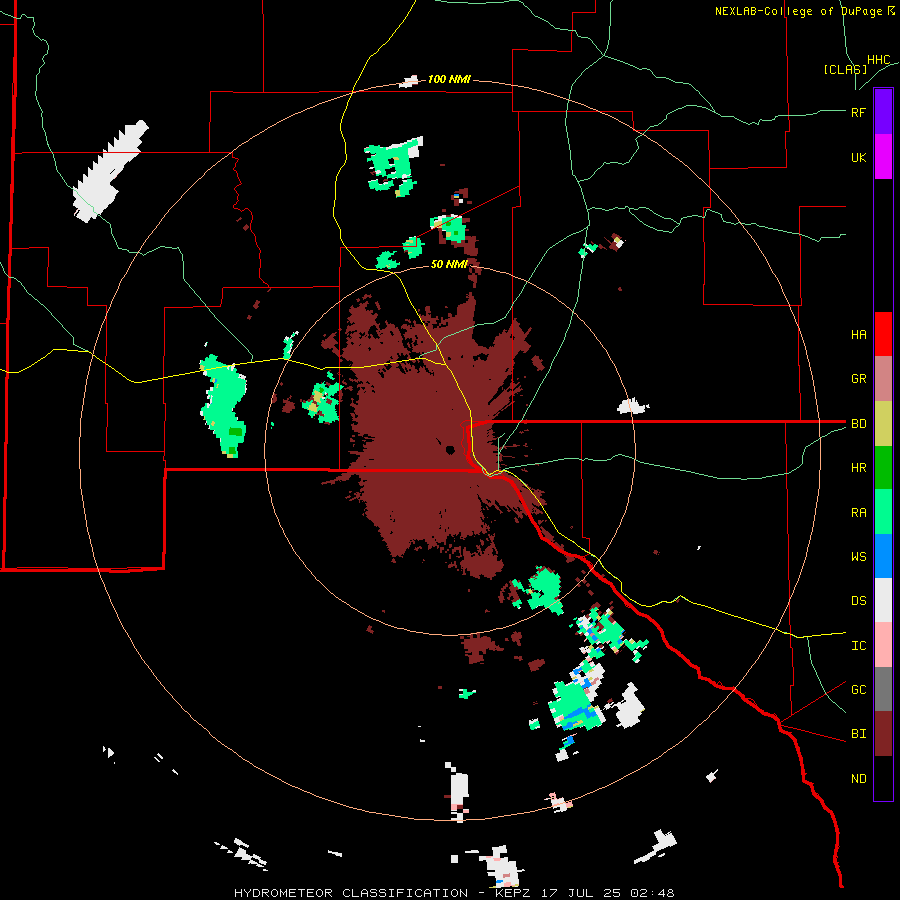Click the gray GC legend swatch

pos(883,689)
